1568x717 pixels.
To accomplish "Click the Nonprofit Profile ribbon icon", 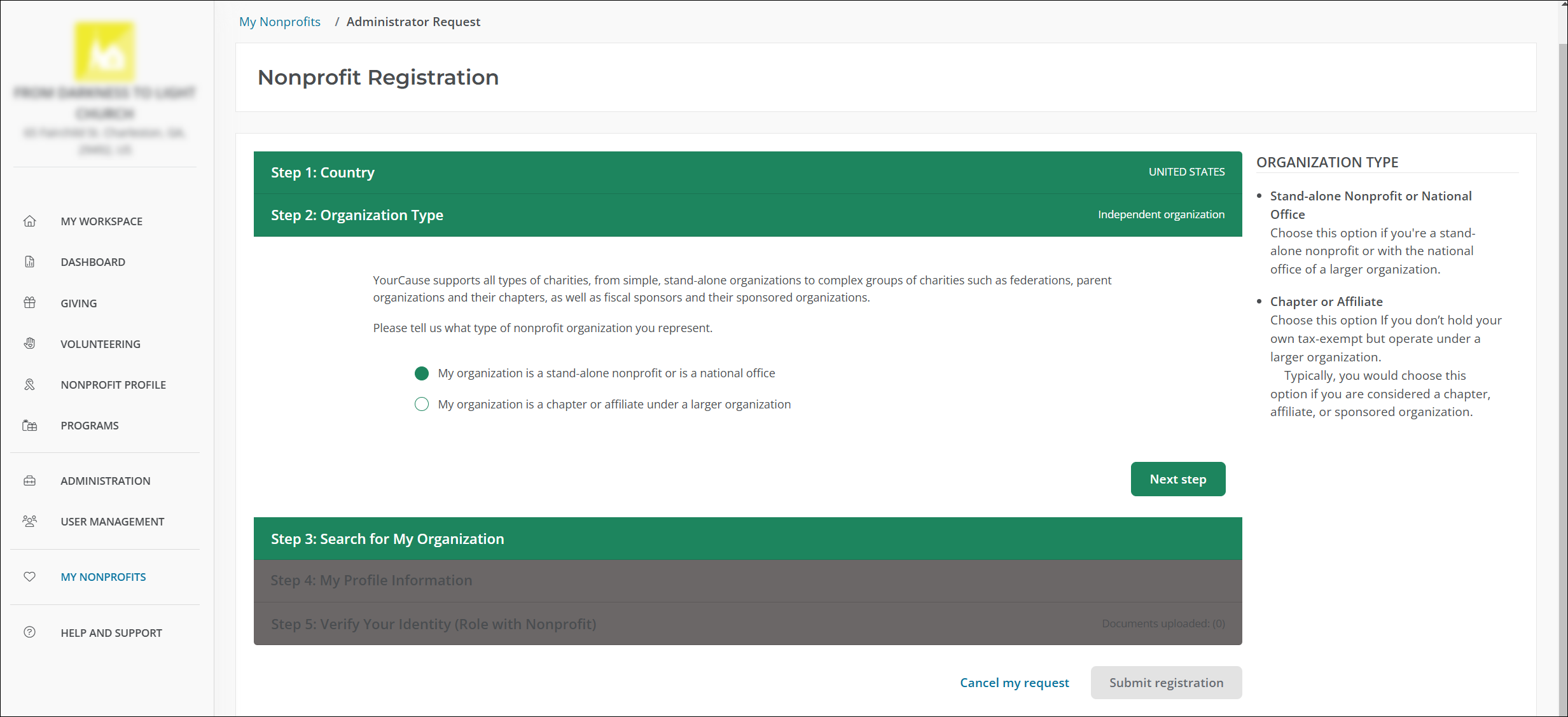I will click(29, 385).
